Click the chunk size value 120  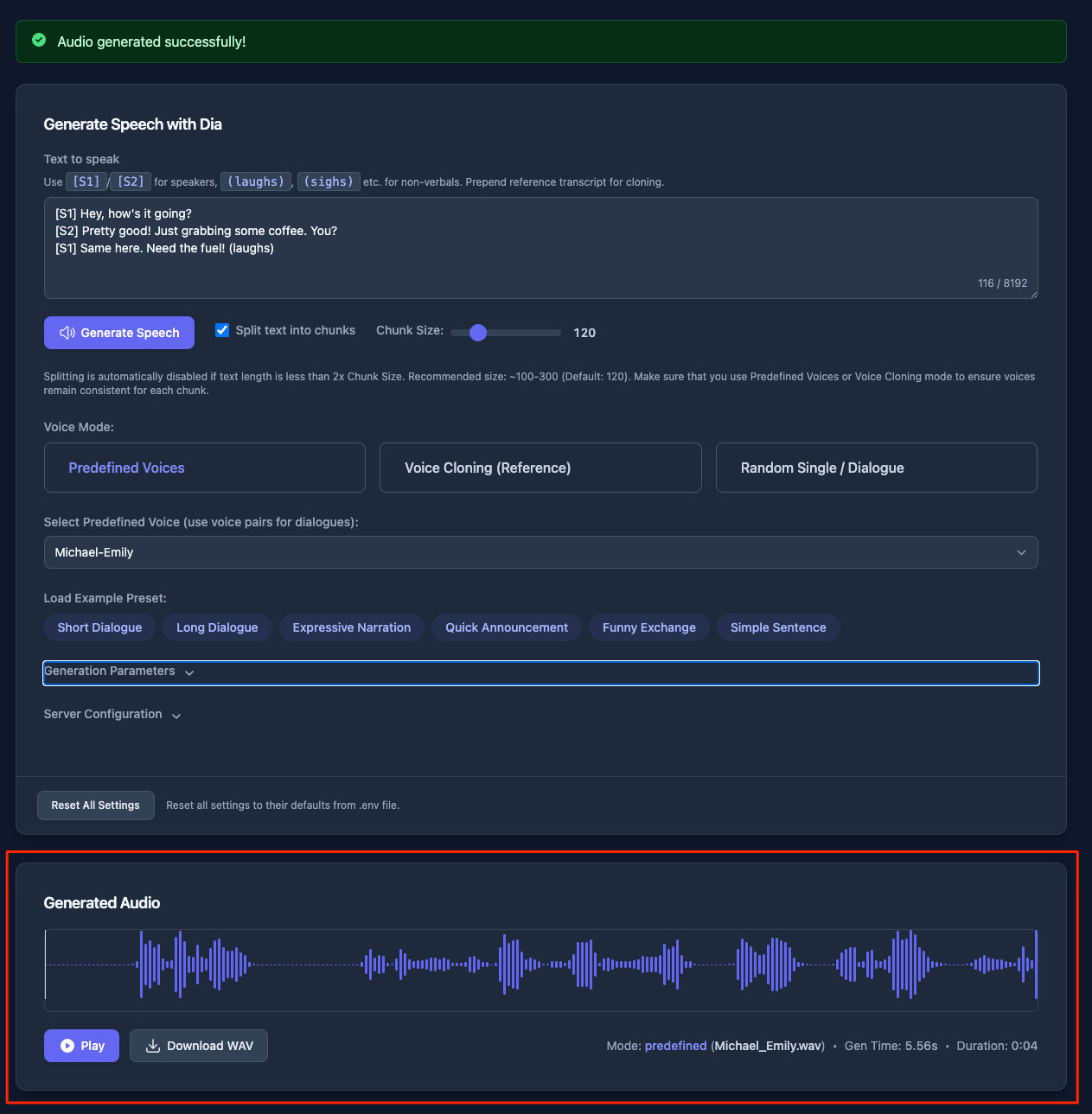(584, 333)
